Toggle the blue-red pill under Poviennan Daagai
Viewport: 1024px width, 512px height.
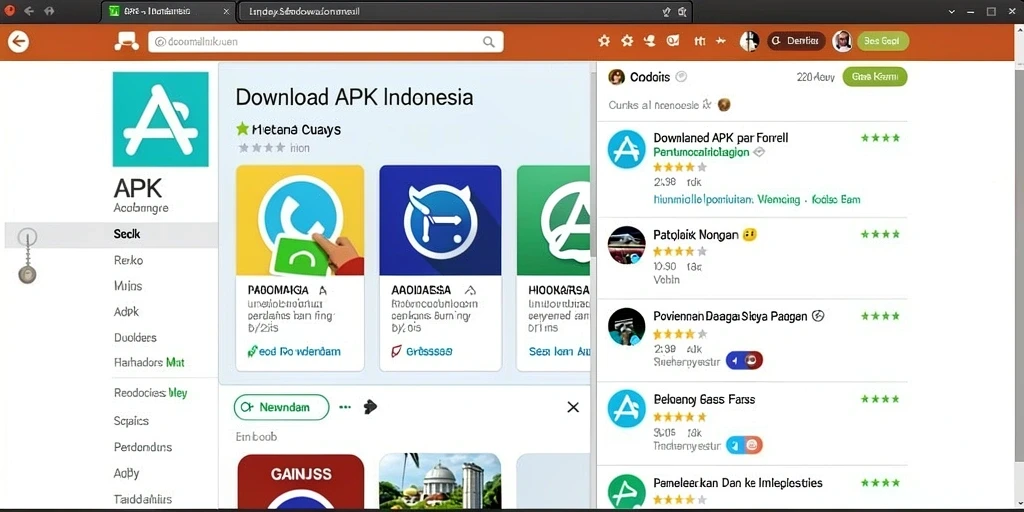pos(744,360)
